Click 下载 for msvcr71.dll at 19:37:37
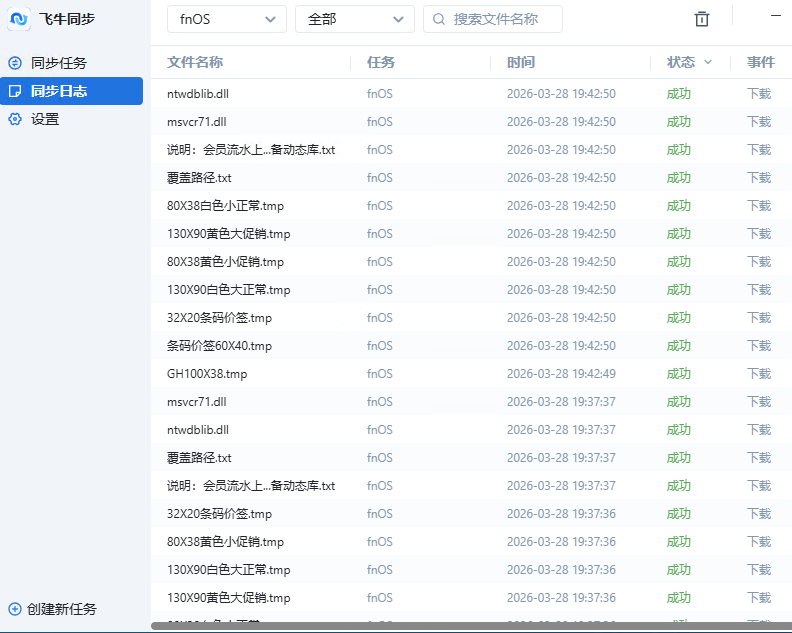 (759, 402)
